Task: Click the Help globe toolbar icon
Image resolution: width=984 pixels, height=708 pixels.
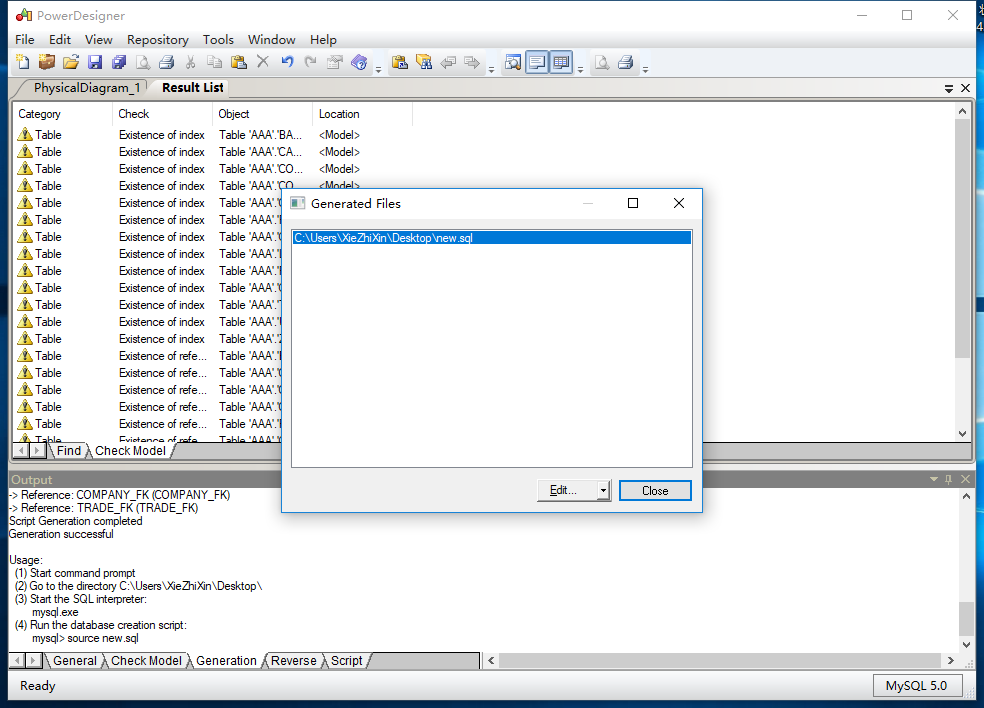Action: tap(358, 62)
